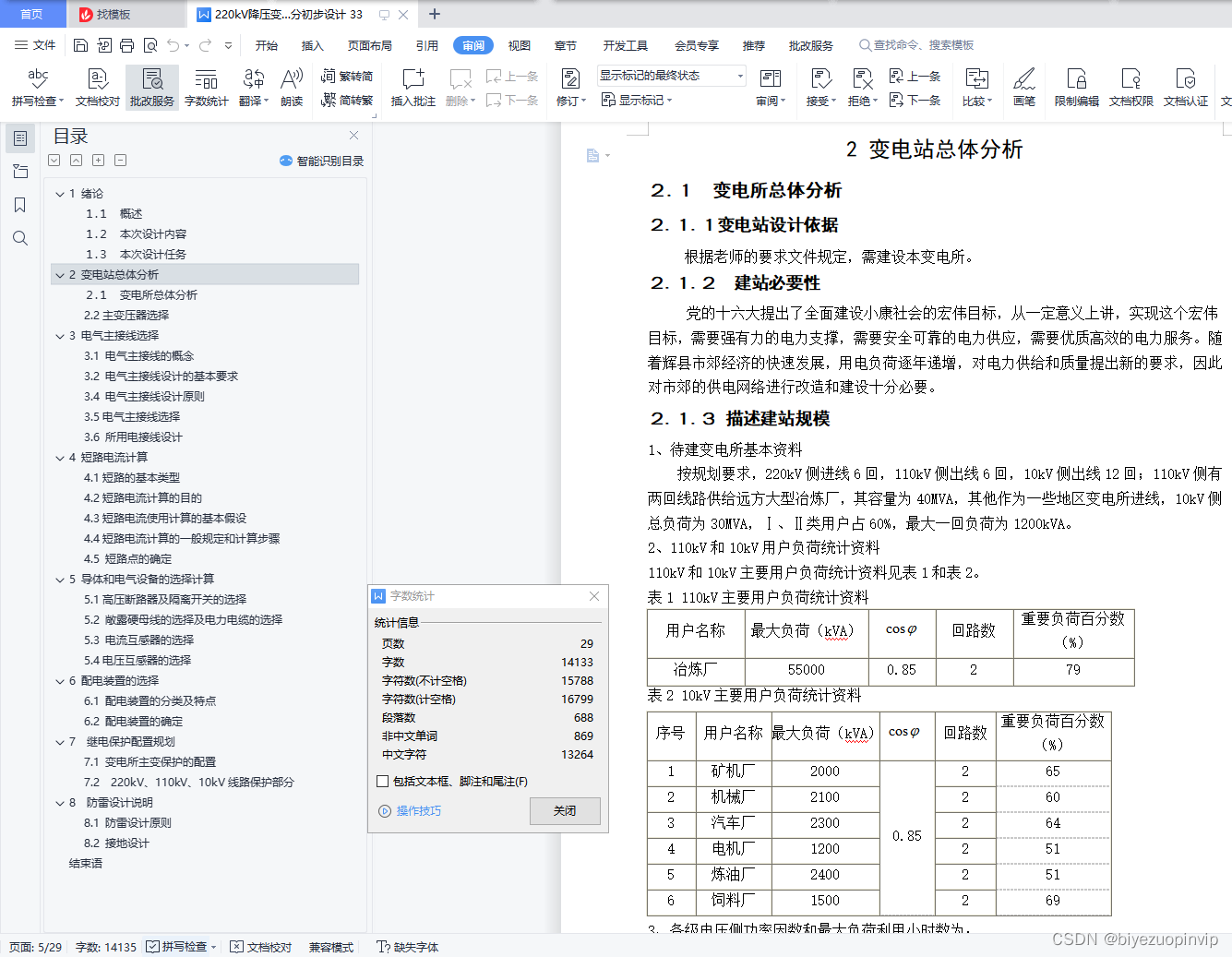The image size is (1232, 957).
Task: Open Print Preview from the quick toolbar
Action: click(150, 45)
